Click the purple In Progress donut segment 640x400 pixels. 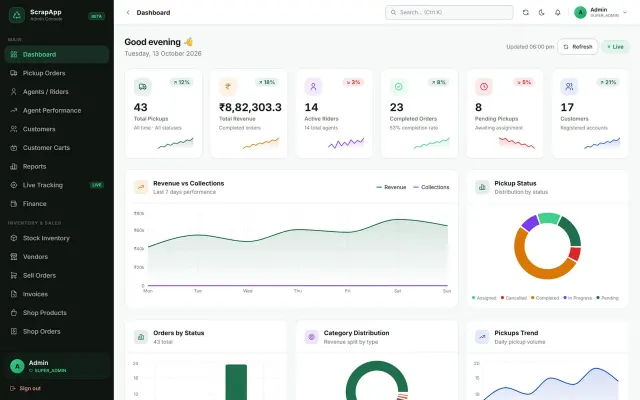(530, 223)
